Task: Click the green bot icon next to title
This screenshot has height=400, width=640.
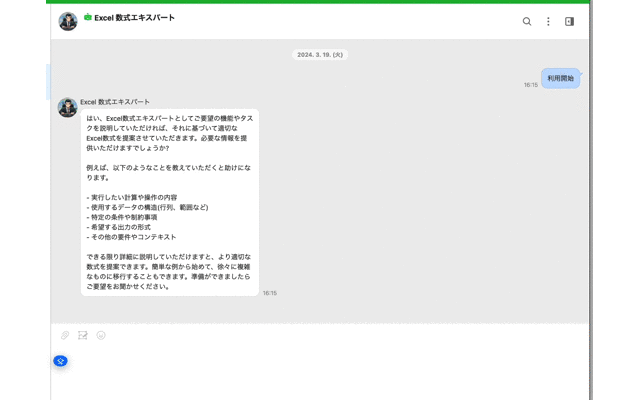Action: tap(88, 17)
